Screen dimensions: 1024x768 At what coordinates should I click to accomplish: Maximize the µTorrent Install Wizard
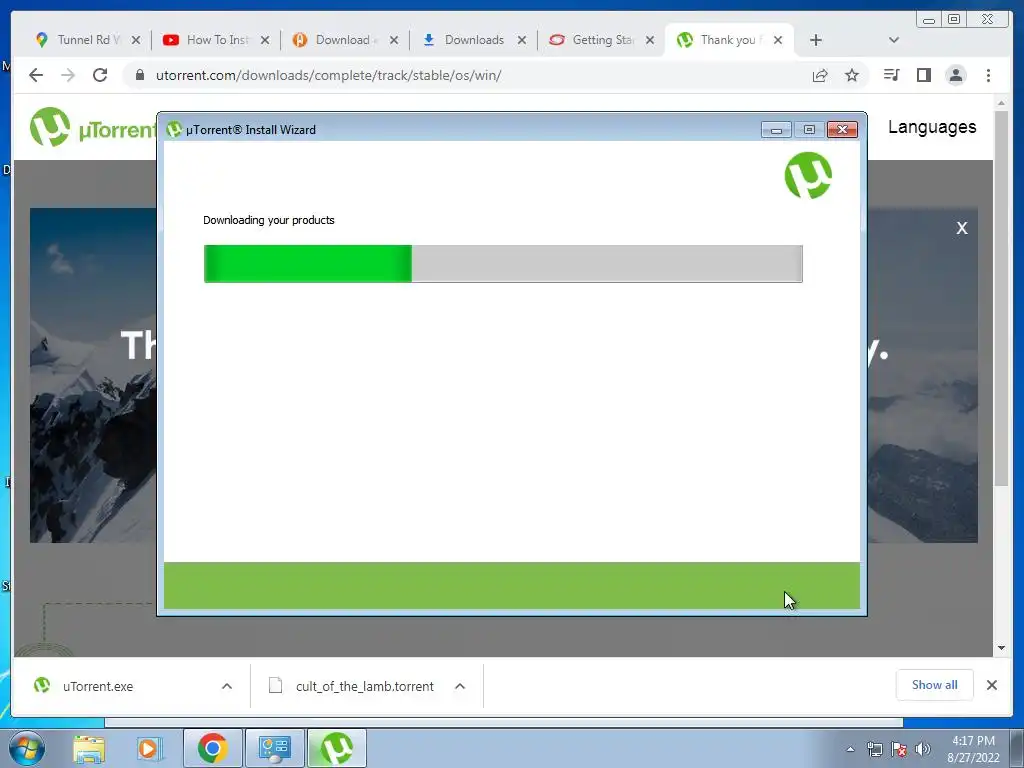click(809, 129)
